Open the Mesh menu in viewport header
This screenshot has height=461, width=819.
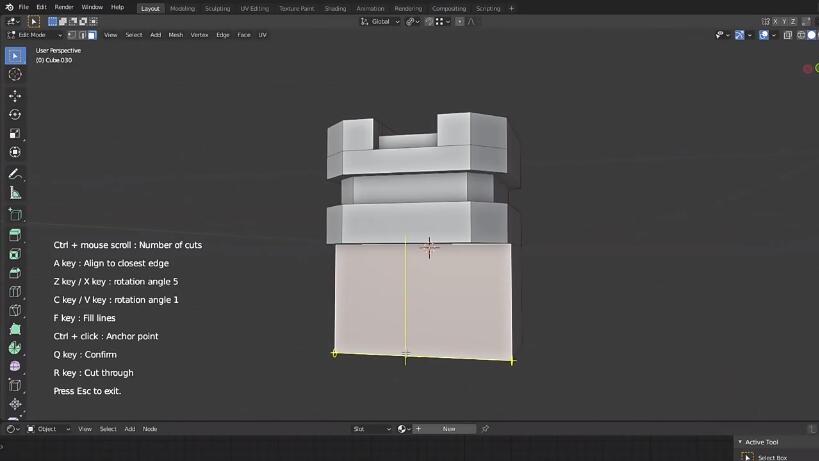click(175, 35)
